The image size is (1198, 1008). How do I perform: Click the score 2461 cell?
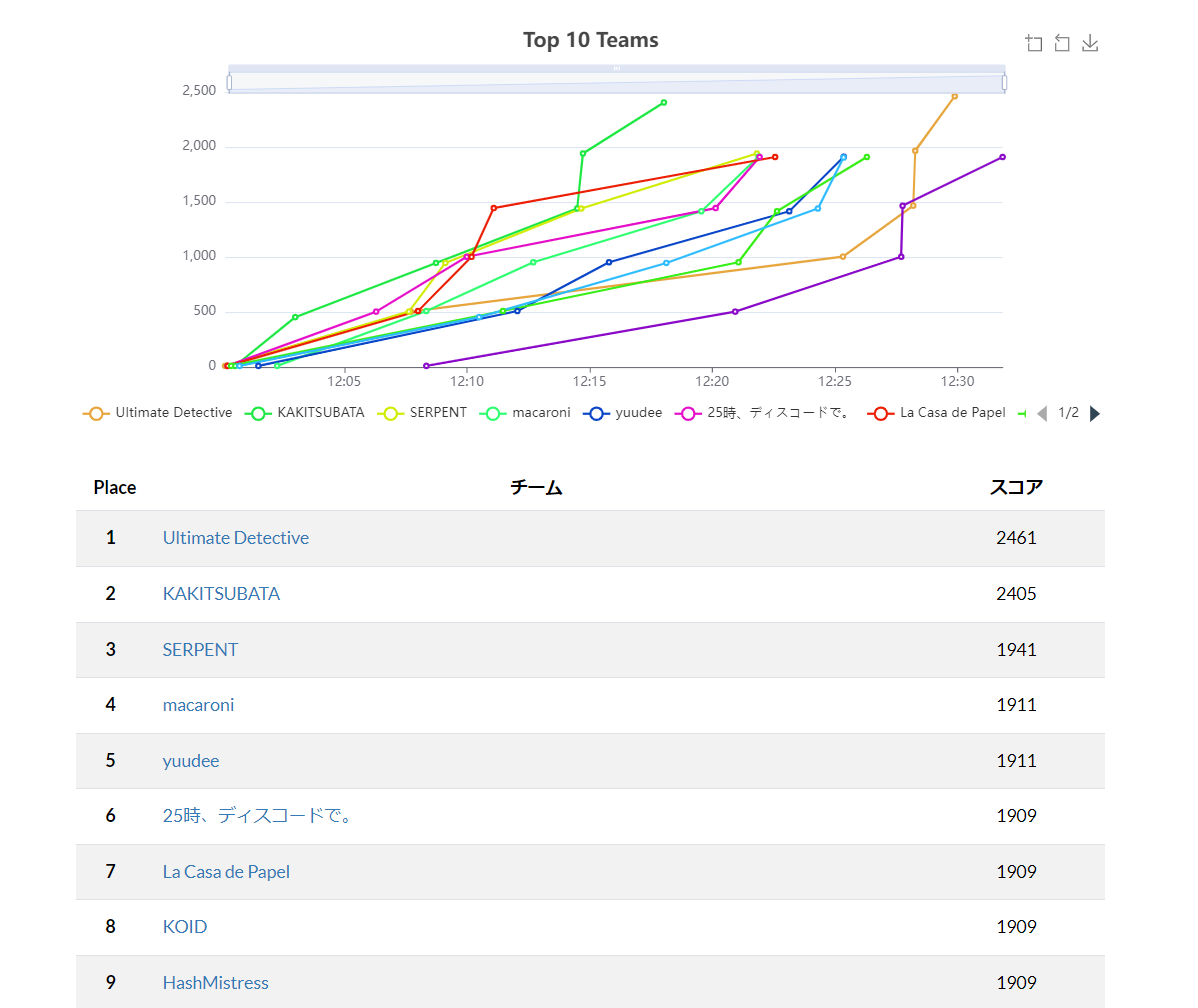coord(1016,538)
